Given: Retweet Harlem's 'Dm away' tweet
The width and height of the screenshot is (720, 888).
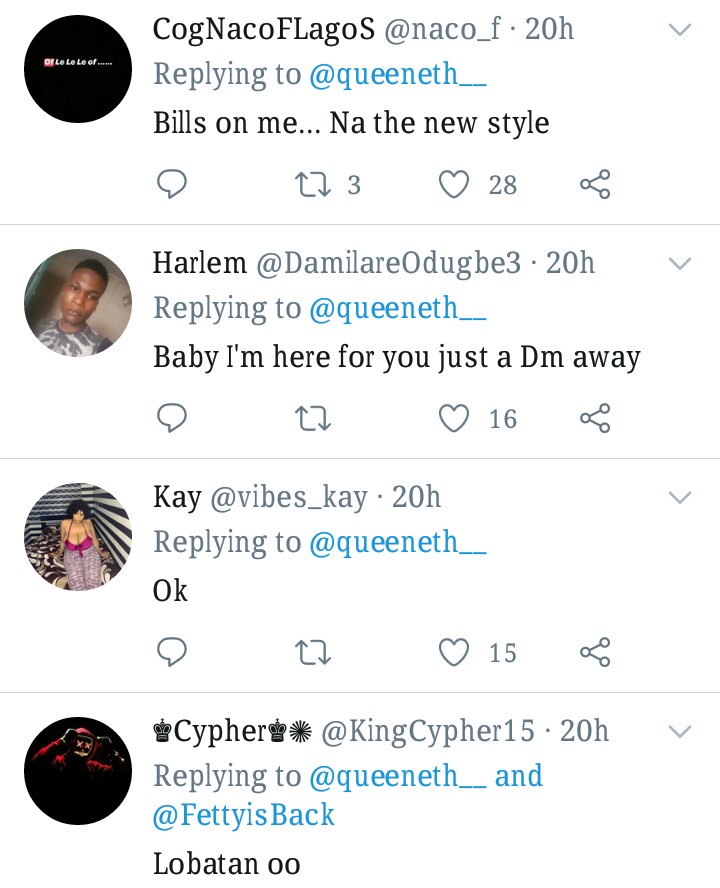Looking at the screenshot, I should [x=313, y=418].
